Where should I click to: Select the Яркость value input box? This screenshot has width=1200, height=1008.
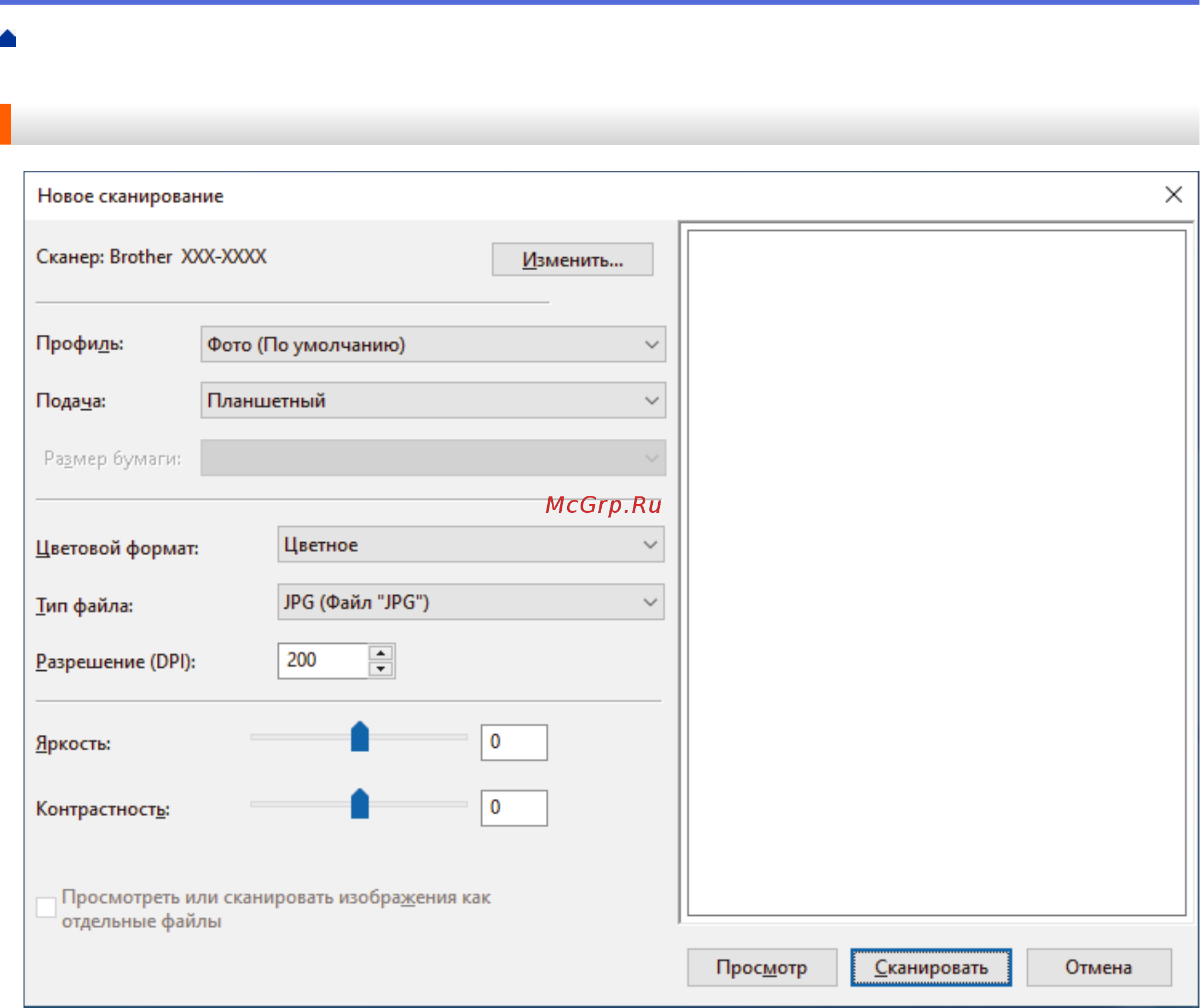(x=513, y=742)
